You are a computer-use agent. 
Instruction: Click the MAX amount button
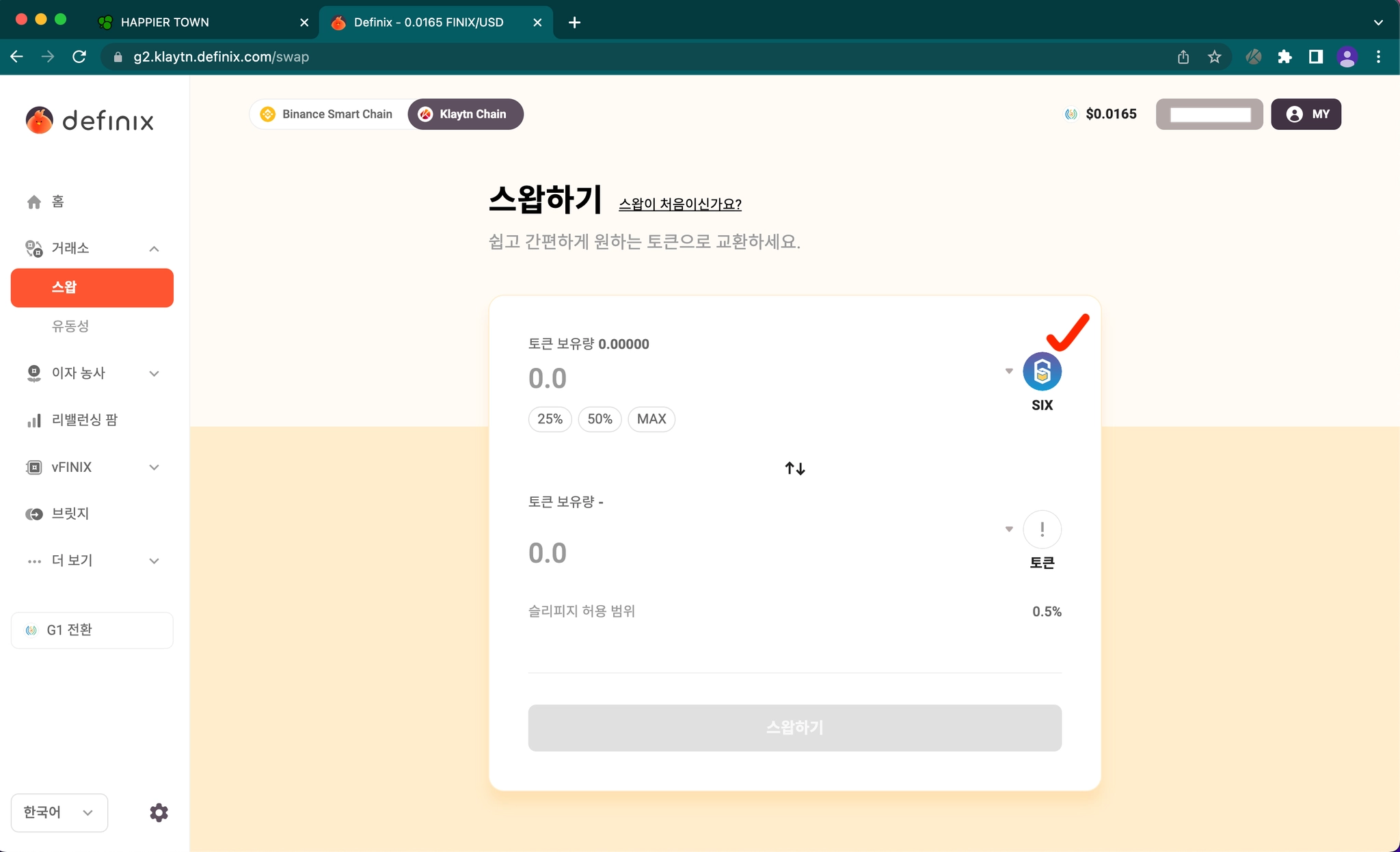[651, 419]
